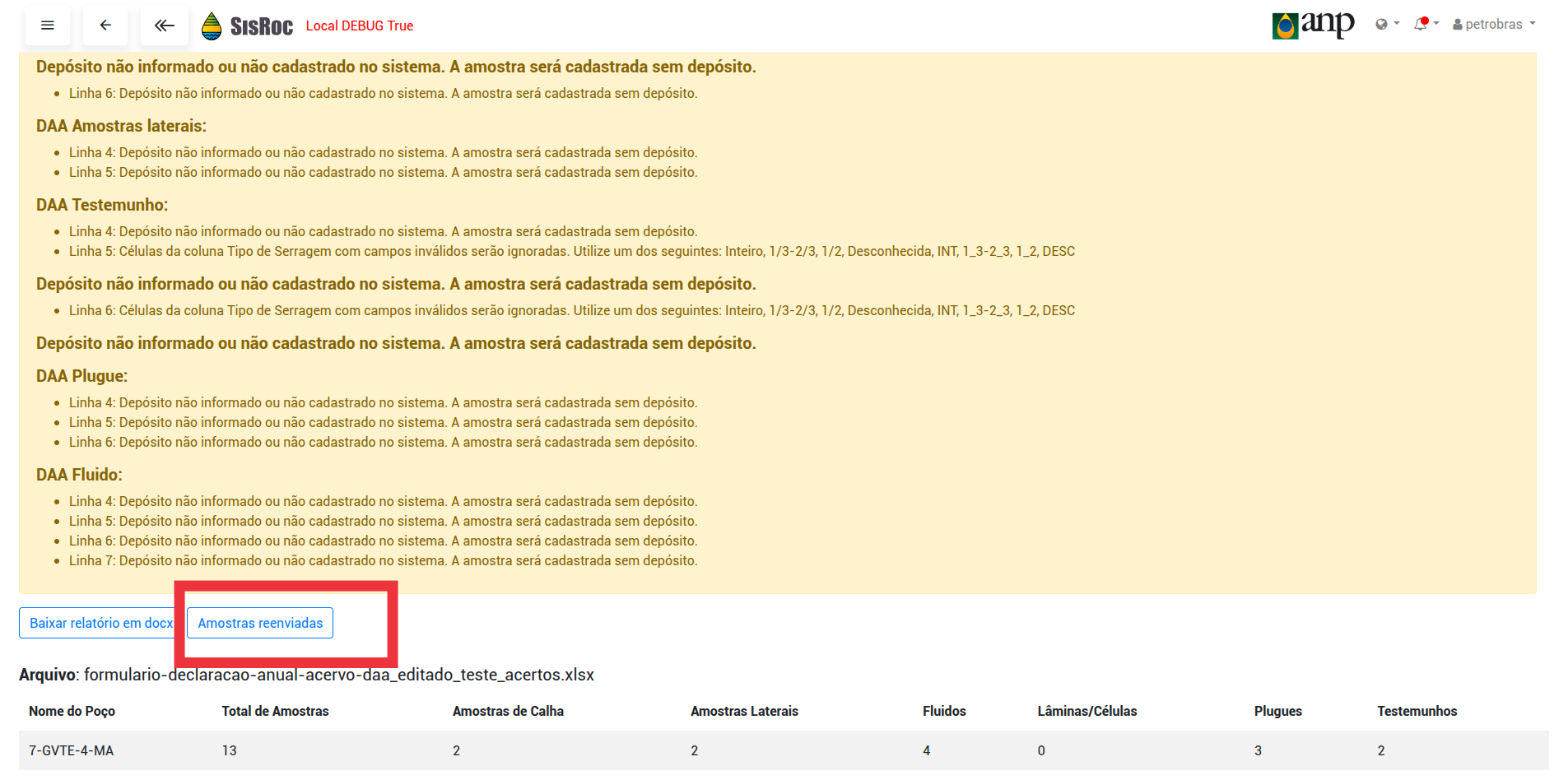Open the petrobras account dropdown
1568x780 pixels.
(x=1495, y=24)
